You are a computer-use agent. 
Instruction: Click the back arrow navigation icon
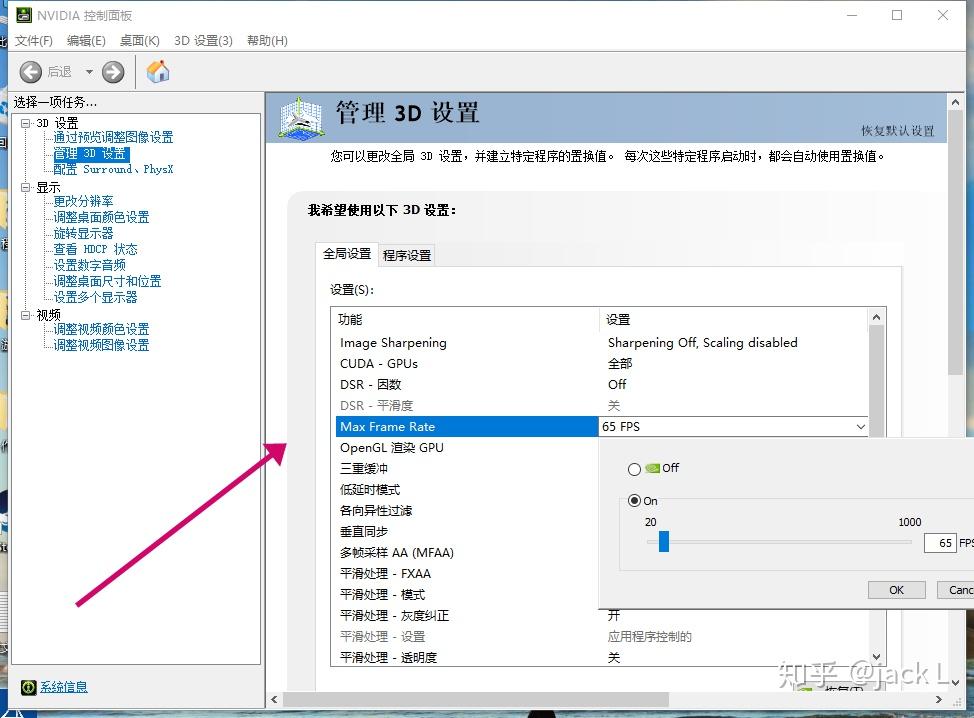[30, 72]
